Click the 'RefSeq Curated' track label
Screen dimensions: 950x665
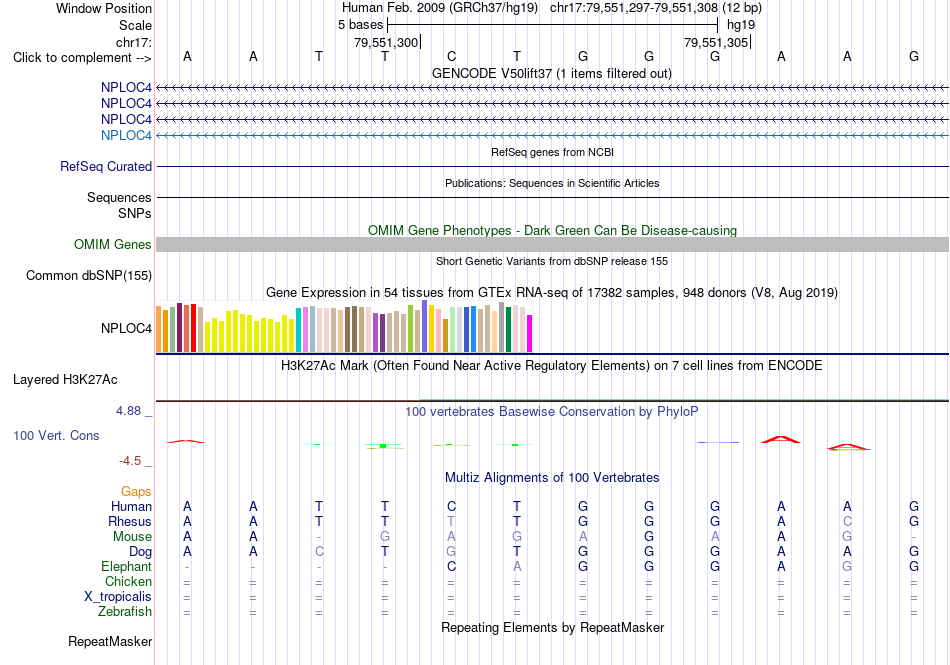pos(105,166)
